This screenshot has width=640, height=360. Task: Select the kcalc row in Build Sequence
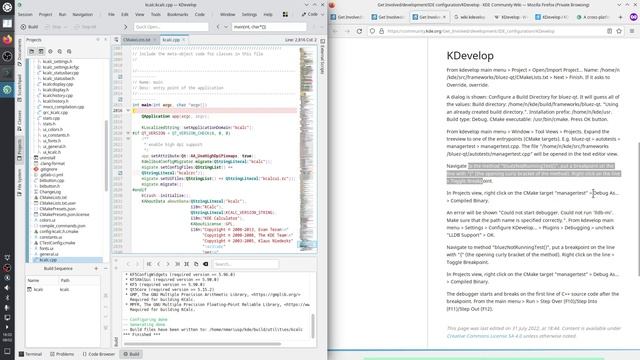[63, 289]
